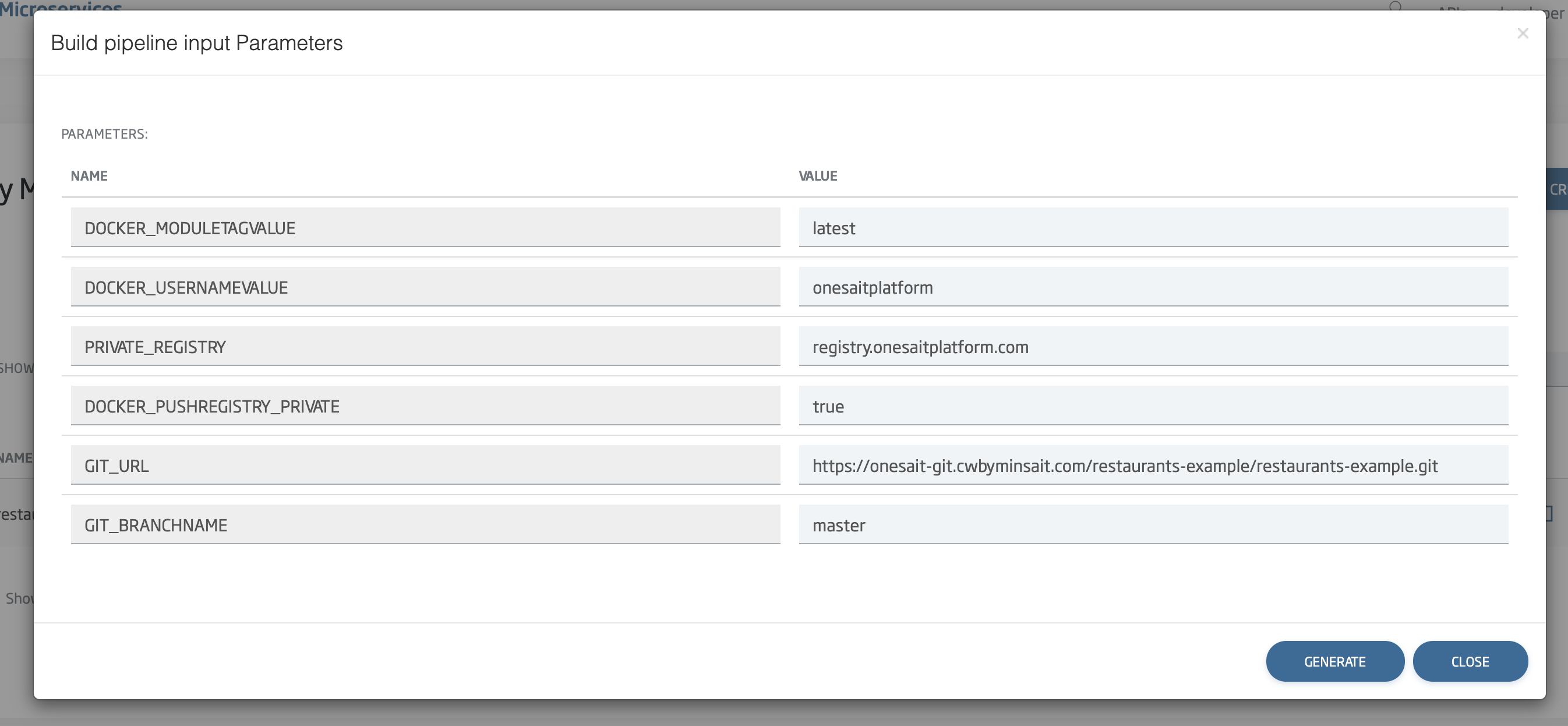Click the PARAMETERS: section label
The width and height of the screenshot is (1568, 726).
[x=104, y=134]
